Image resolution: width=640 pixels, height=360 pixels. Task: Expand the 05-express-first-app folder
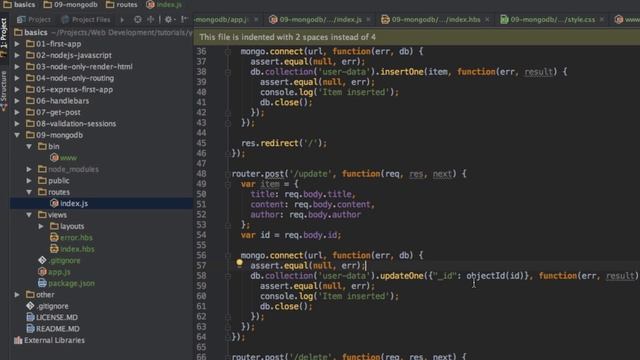pos(17,89)
